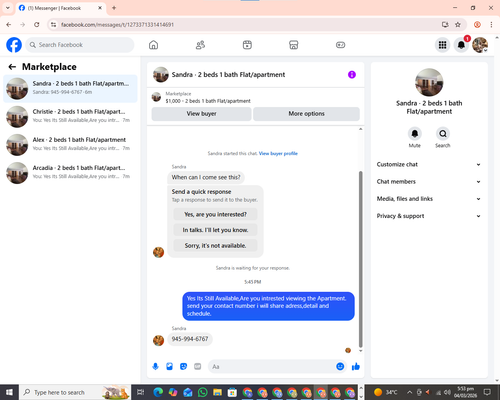Image resolution: width=500 pixels, height=400 pixels.
Task: Click the View buyer profile link
Action: pyautogui.click(x=278, y=153)
